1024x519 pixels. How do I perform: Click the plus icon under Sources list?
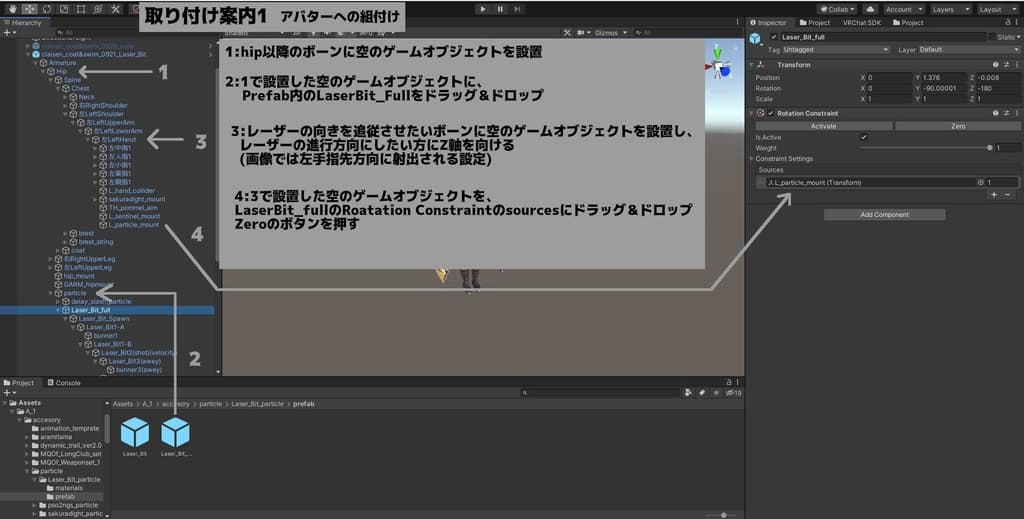pyautogui.click(x=993, y=195)
